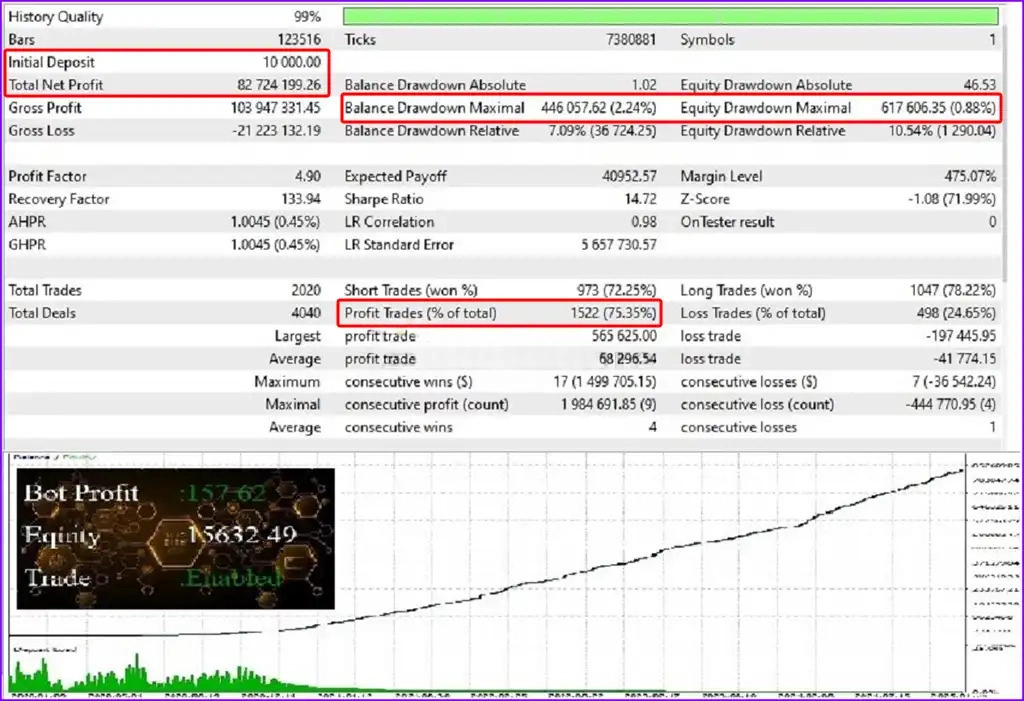Click the green History Quality progress bar
1024x701 pixels.
point(670,16)
